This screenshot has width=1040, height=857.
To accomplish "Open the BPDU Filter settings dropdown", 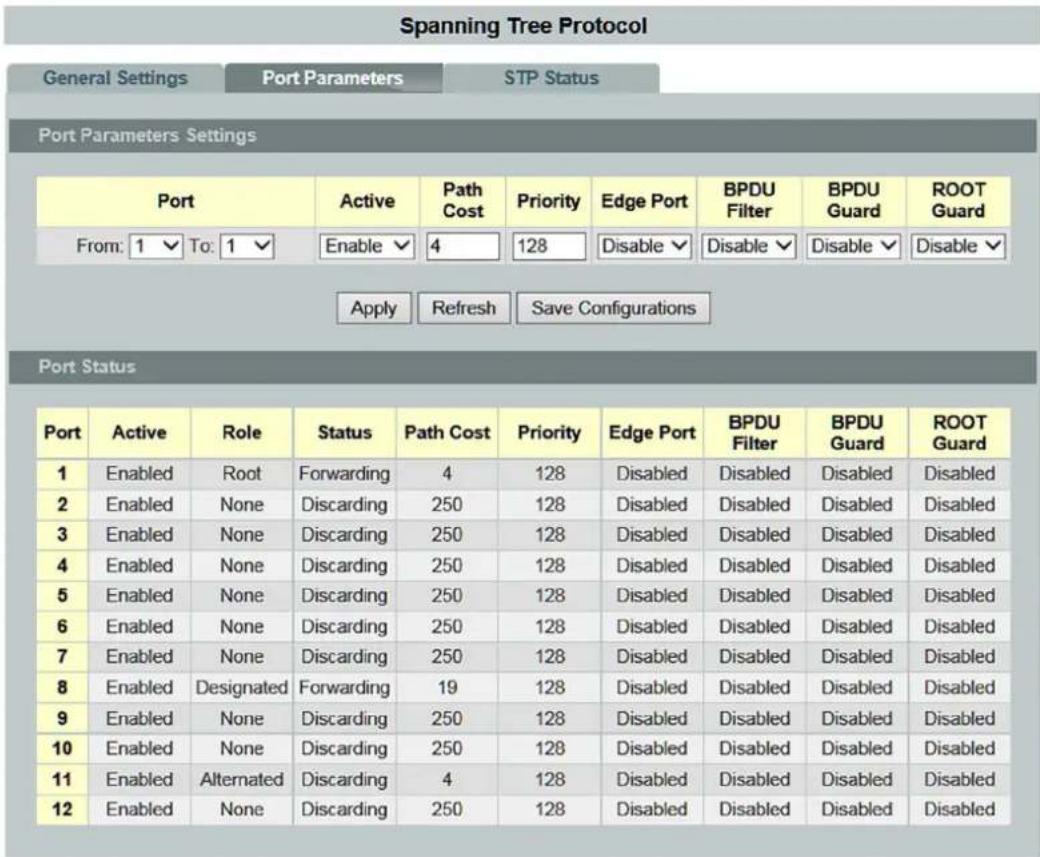I will coord(748,246).
